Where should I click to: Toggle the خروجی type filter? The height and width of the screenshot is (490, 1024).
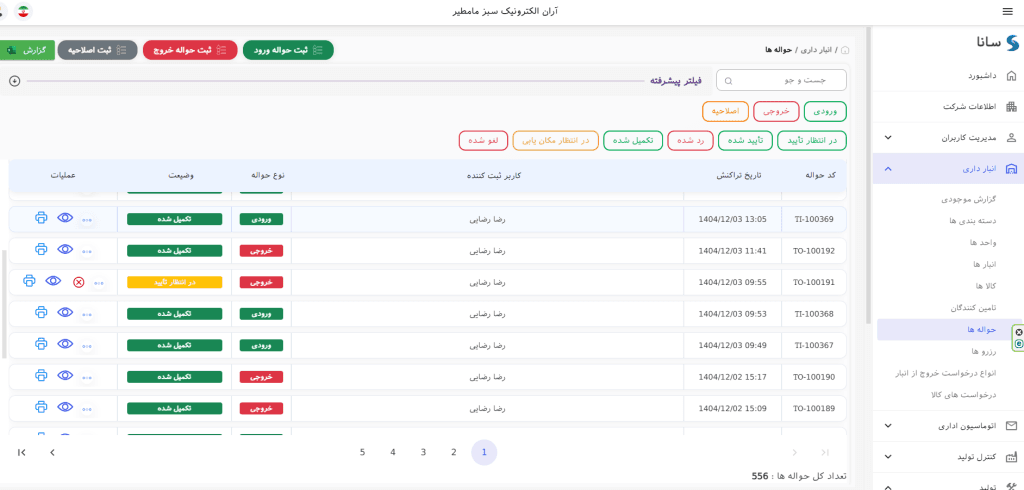pos(776,112)
